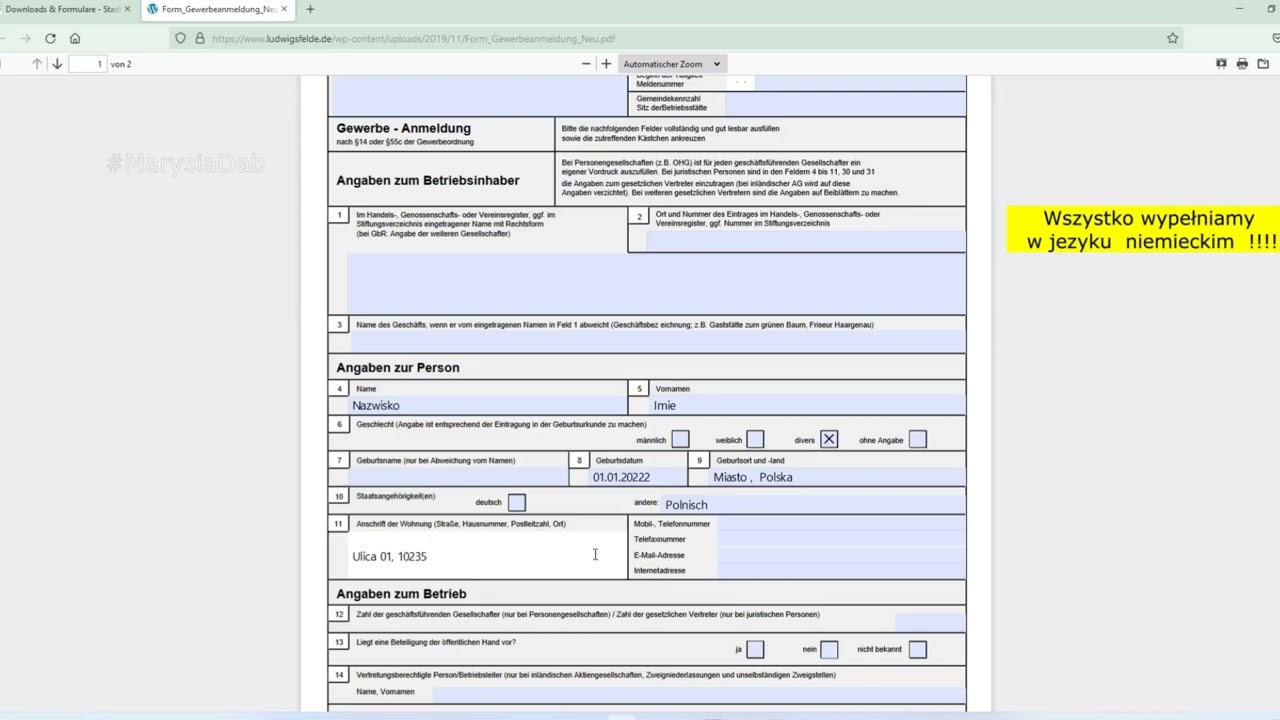Click the Telefaxnummer field
This screenshot has width=1280, height=720.
[x=841, y=539]
